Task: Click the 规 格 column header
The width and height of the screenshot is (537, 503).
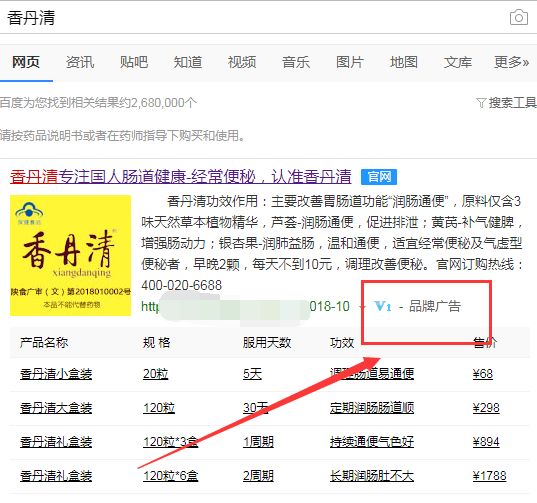Action: click(x=157, y=342)
